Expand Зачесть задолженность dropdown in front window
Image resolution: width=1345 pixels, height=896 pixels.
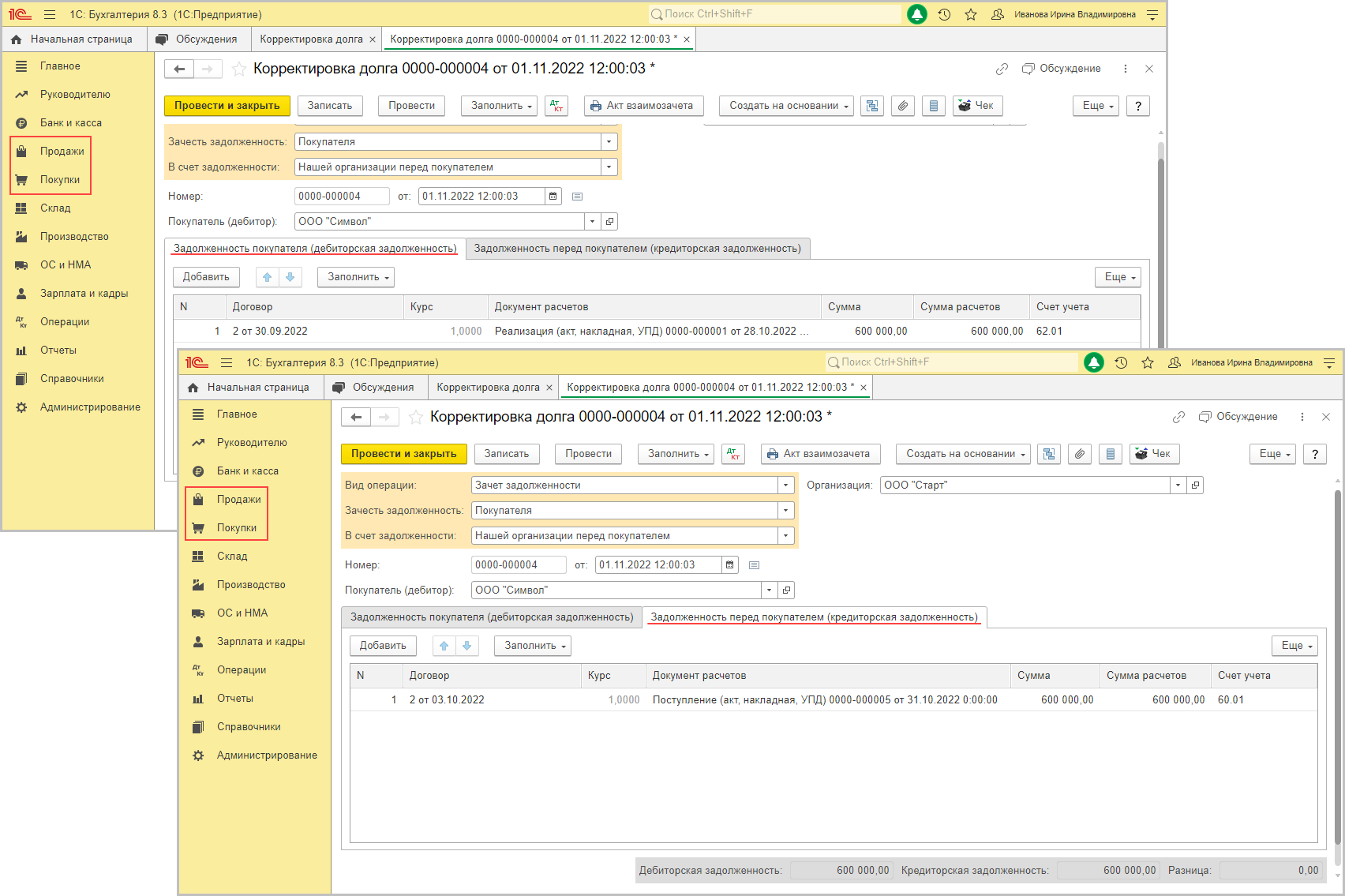pyautogui.click(x=785, y=511)
